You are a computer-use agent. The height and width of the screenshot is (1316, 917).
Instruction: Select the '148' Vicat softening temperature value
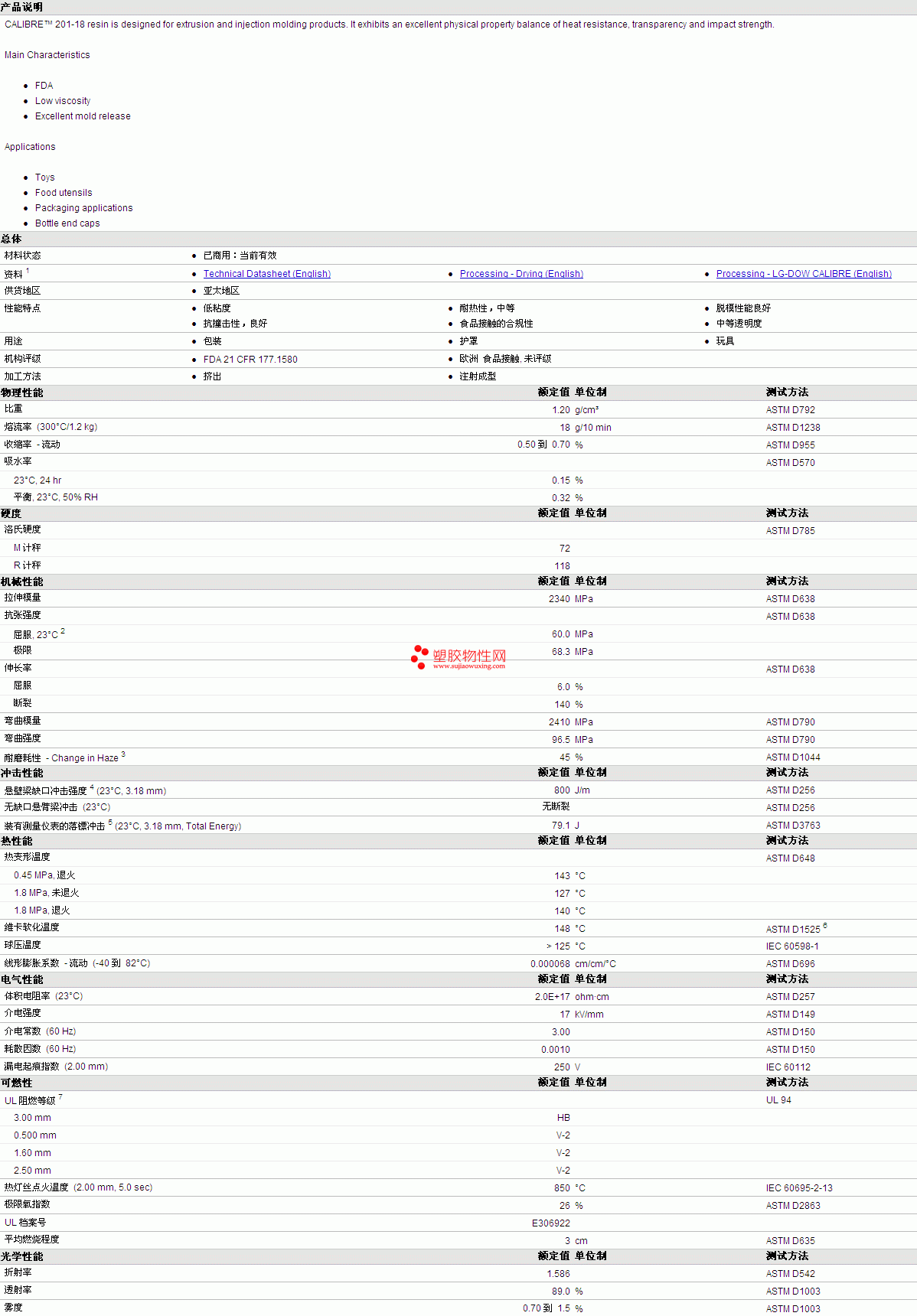[563, 929]
